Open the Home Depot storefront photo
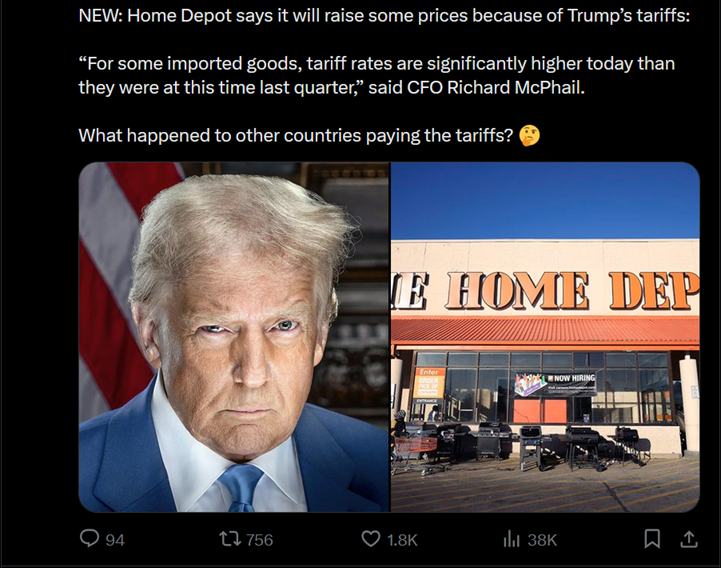The height and width of the screenshot is (568, 721). tap(545, 337)
